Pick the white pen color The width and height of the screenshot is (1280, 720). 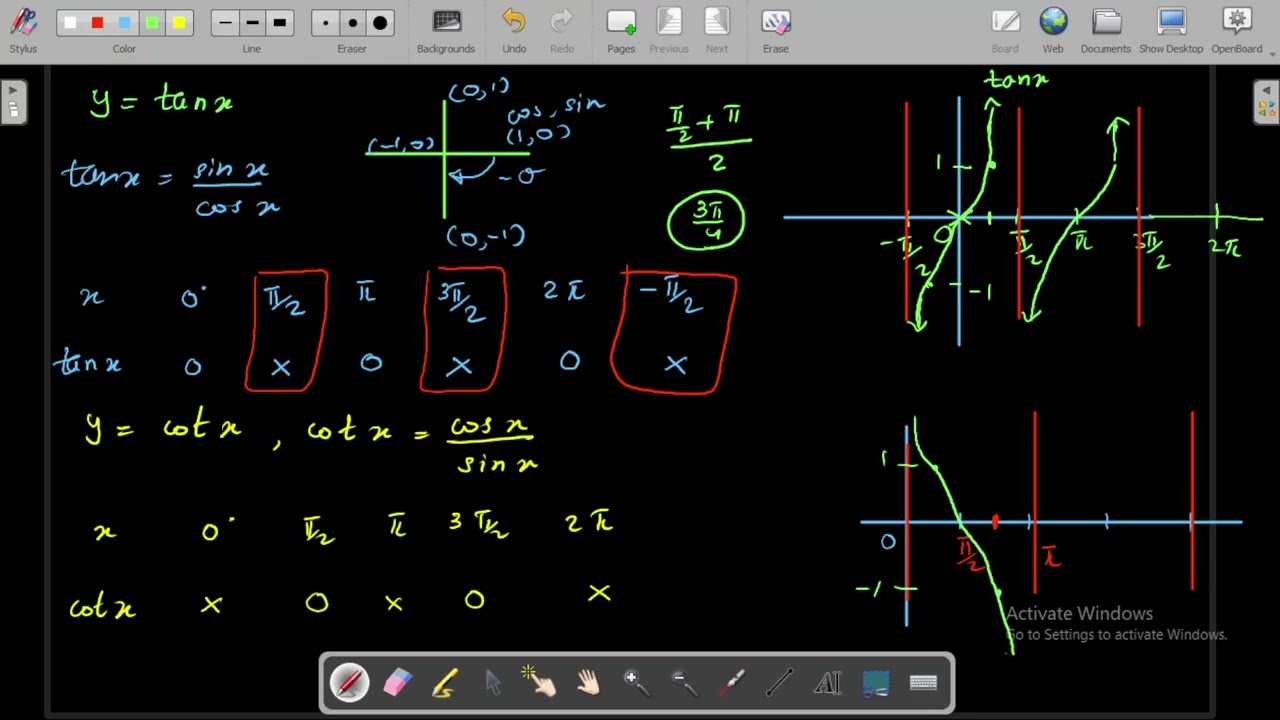coord(70,23)
